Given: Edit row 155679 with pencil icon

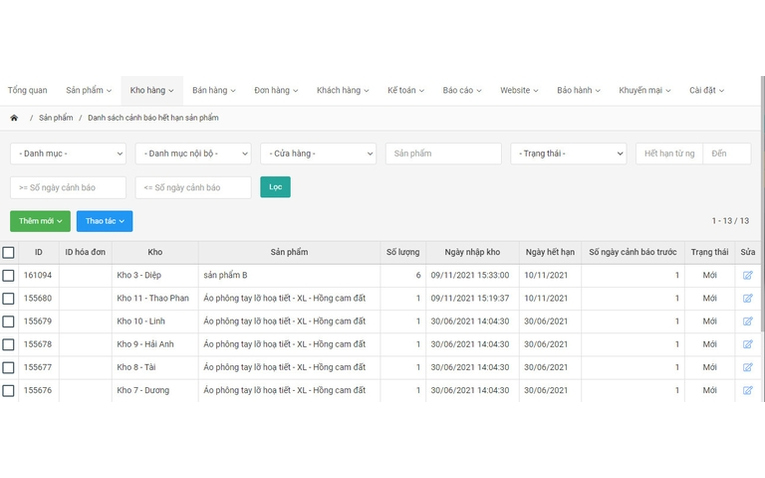Looking at the screenshot, I should 747,321.
